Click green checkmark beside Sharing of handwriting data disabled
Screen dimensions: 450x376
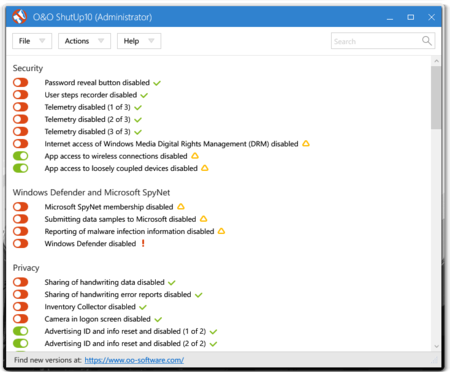pos(172,283)
